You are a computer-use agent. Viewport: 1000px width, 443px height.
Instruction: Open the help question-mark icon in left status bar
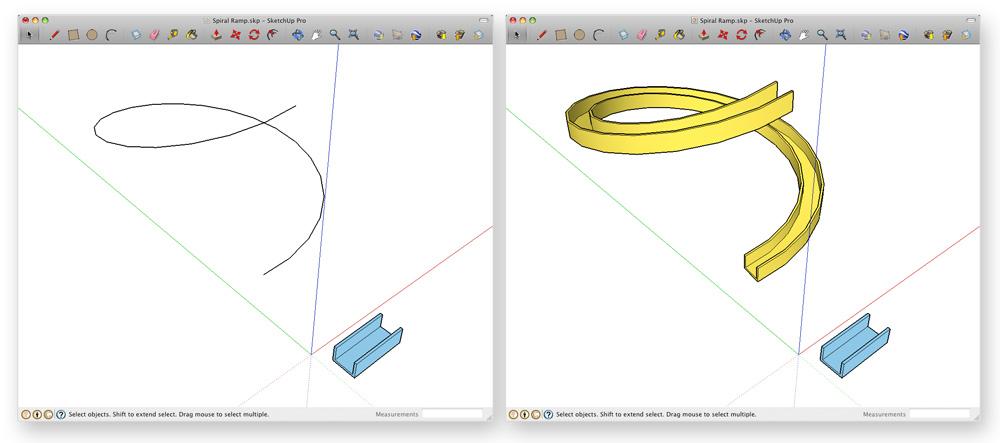point(61,414)
